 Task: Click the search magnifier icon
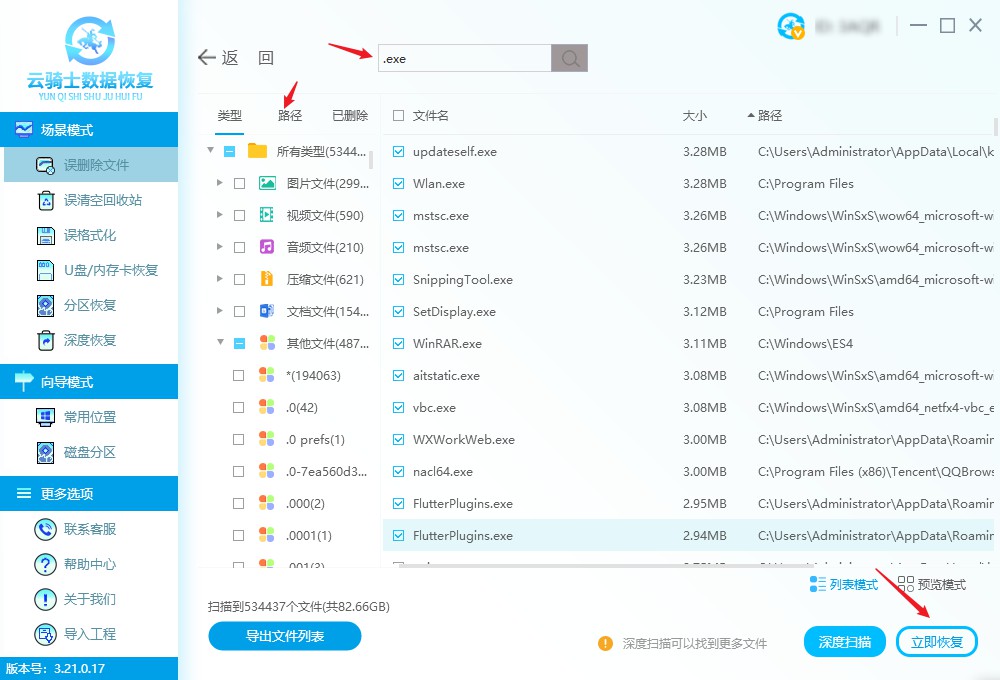569,58
